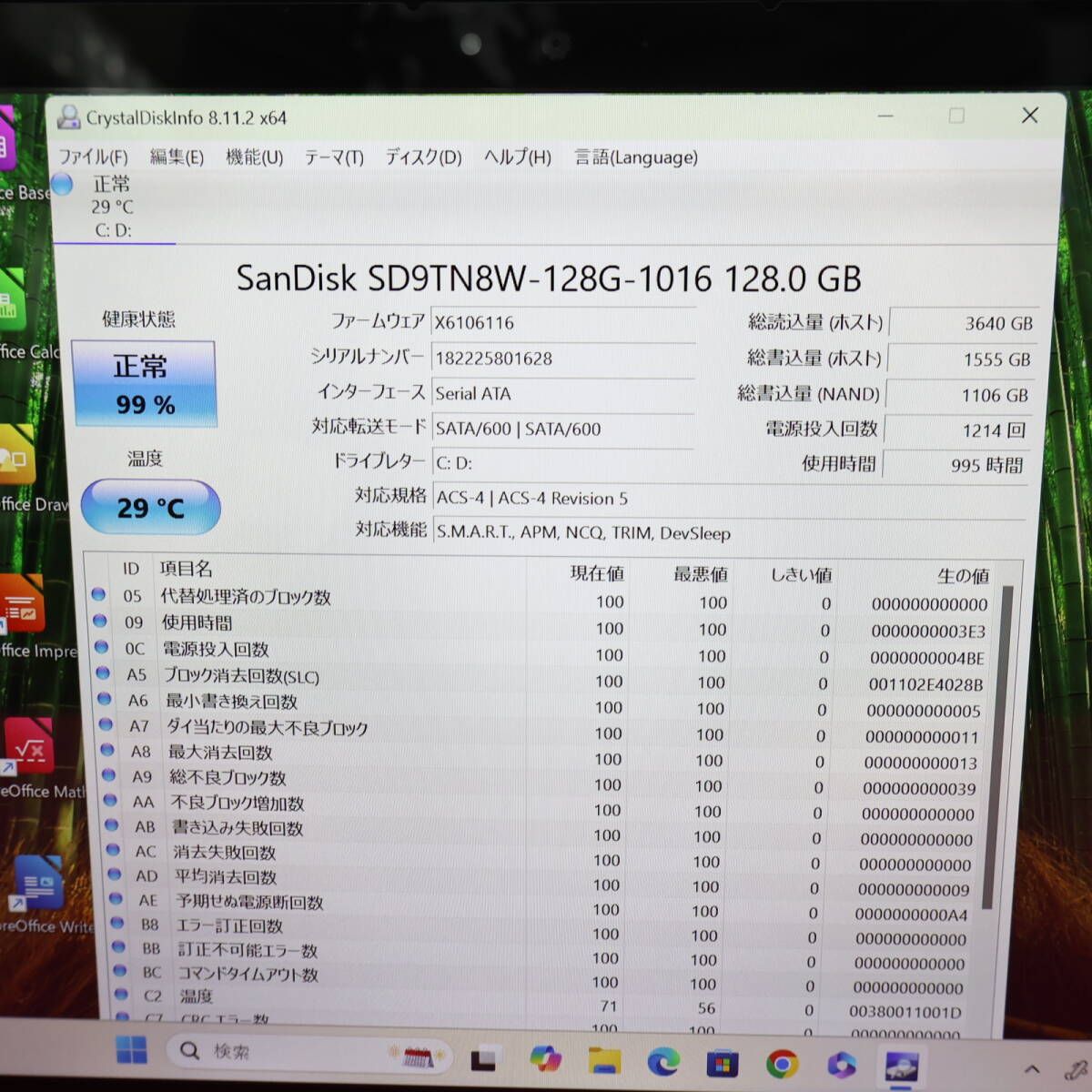
Task: Click the blue health orb above disk tab
Action: [62, 185]
